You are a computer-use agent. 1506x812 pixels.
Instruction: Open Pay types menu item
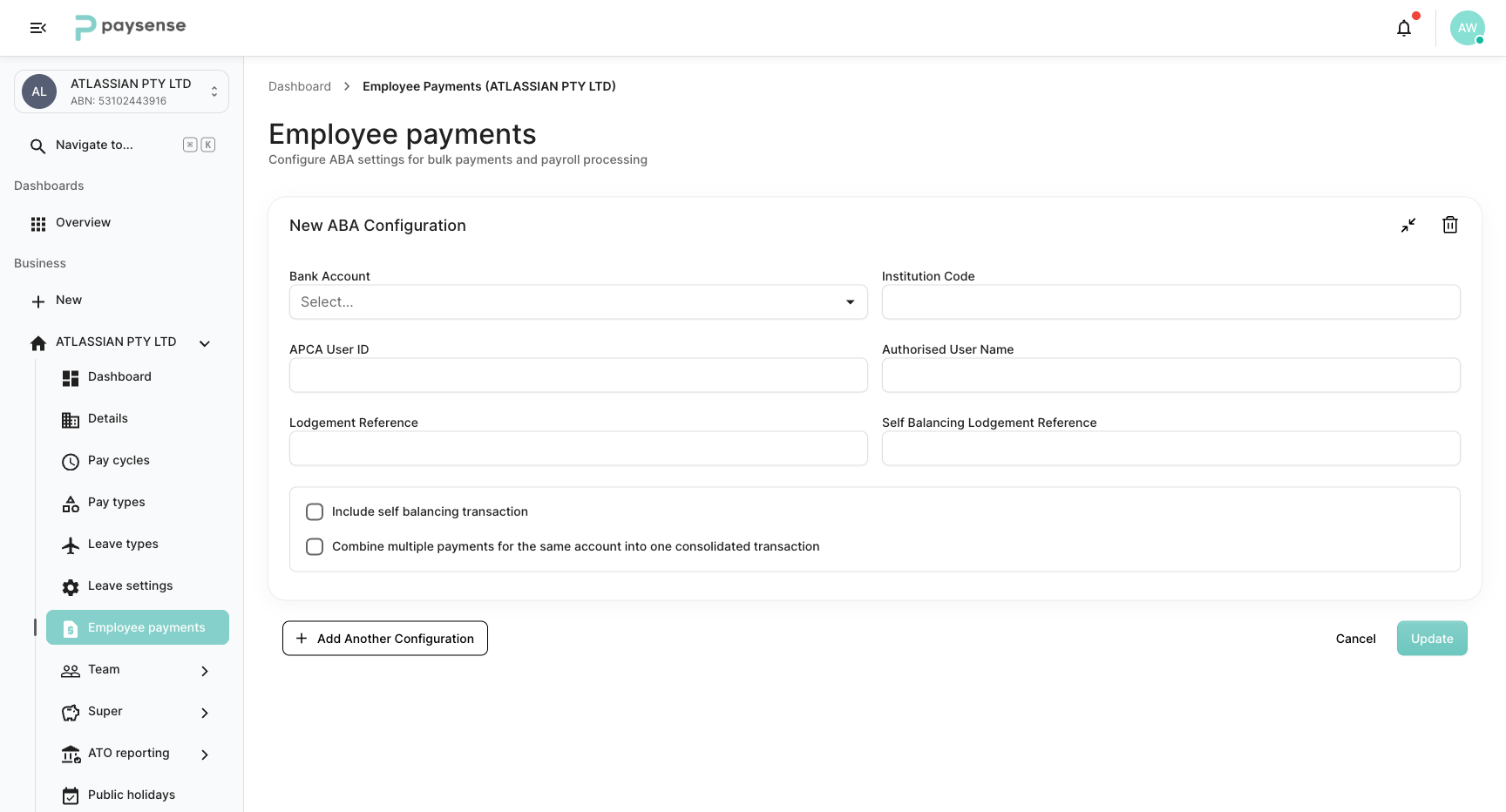(x=138, y=502)
